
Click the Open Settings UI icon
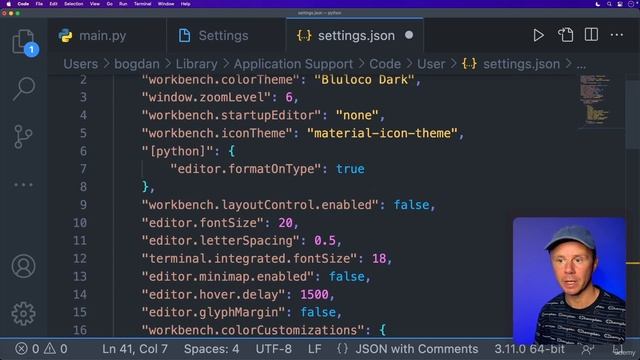(x=565, y=35)
